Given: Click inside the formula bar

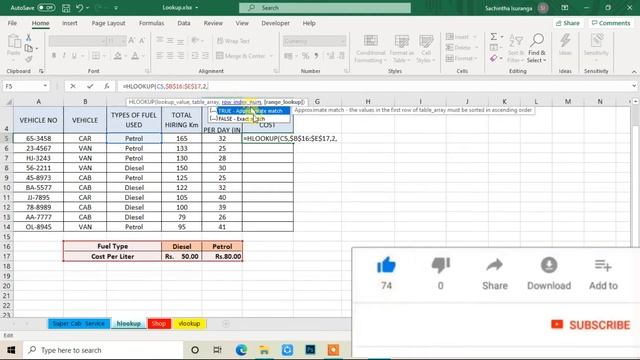Looking at the screenshot, I should pyautogui.click(x=374, y=86).
